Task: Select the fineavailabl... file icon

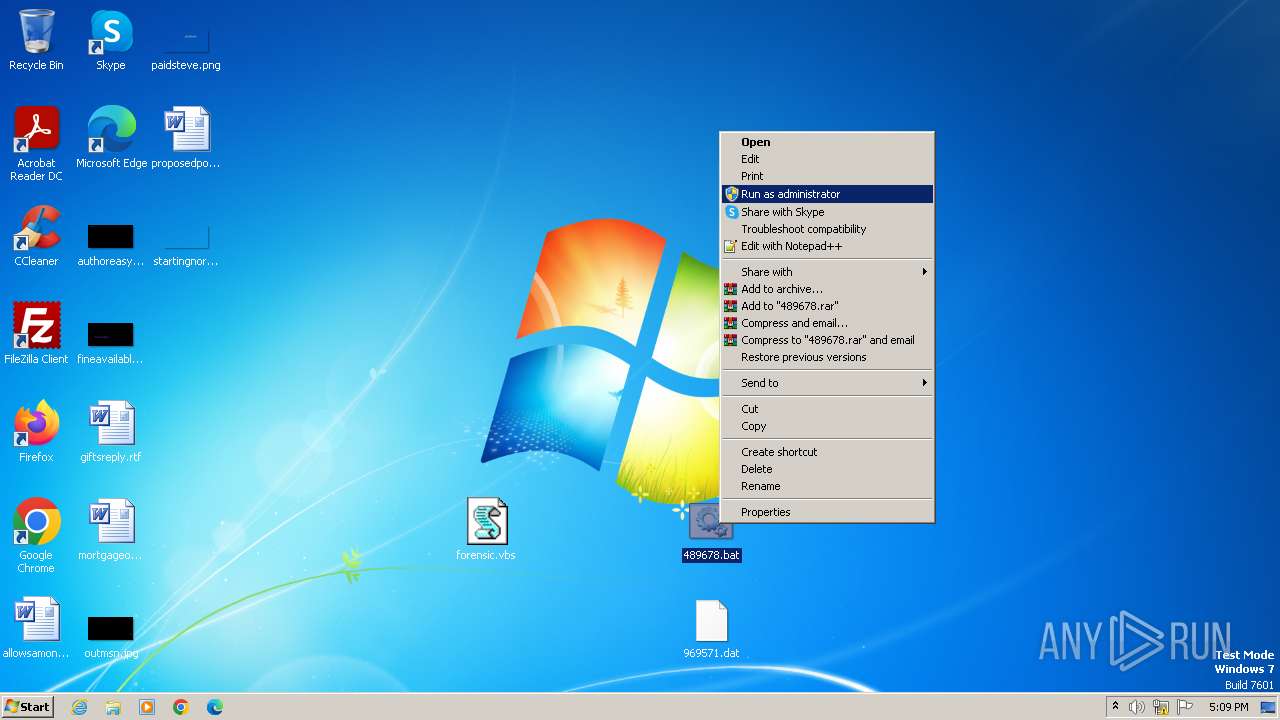Action: (x=111, y=341)
